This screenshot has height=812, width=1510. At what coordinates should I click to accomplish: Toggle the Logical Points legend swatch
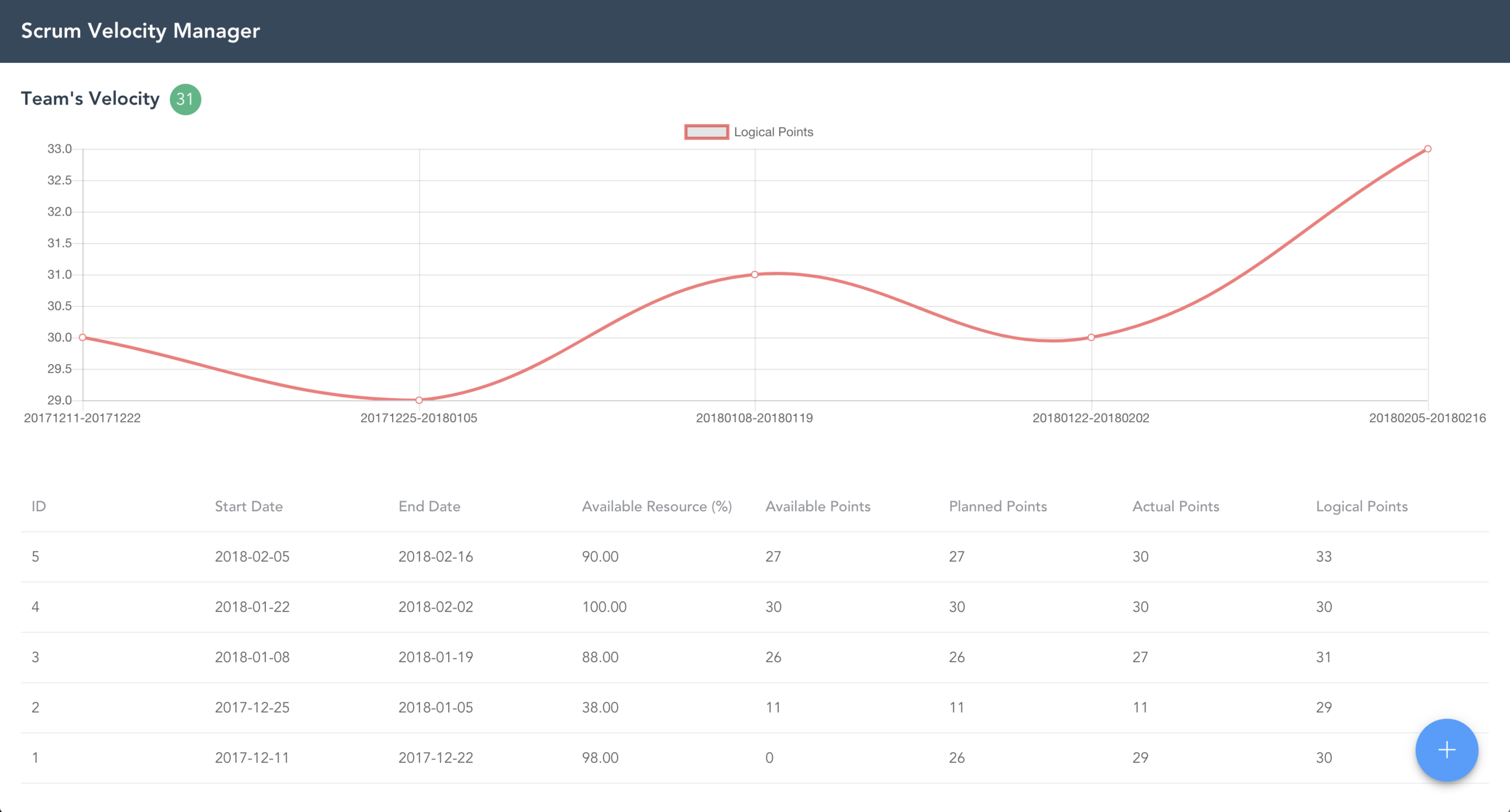705,132
